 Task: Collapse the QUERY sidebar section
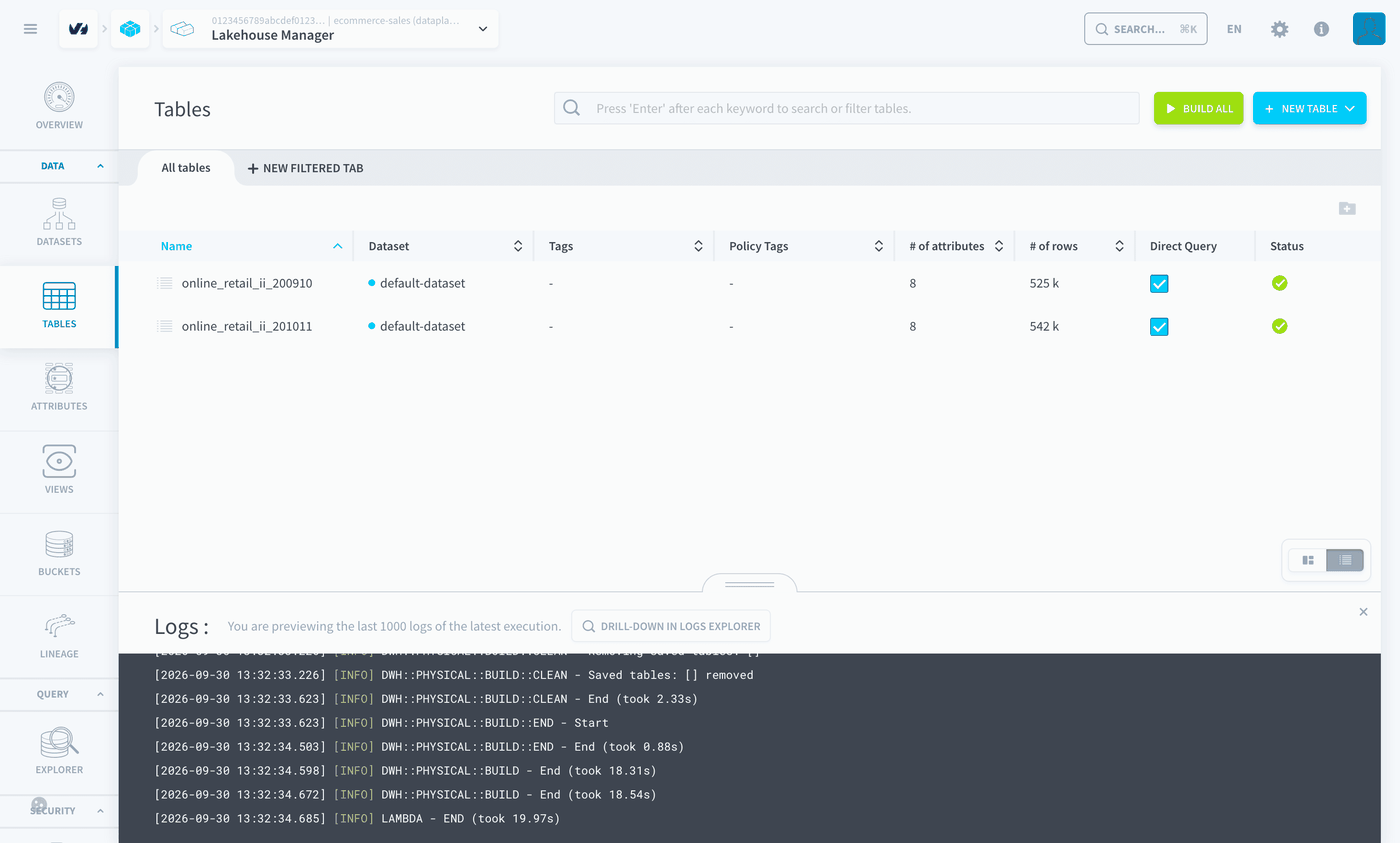pyautogui.click(x=100, y=694)
